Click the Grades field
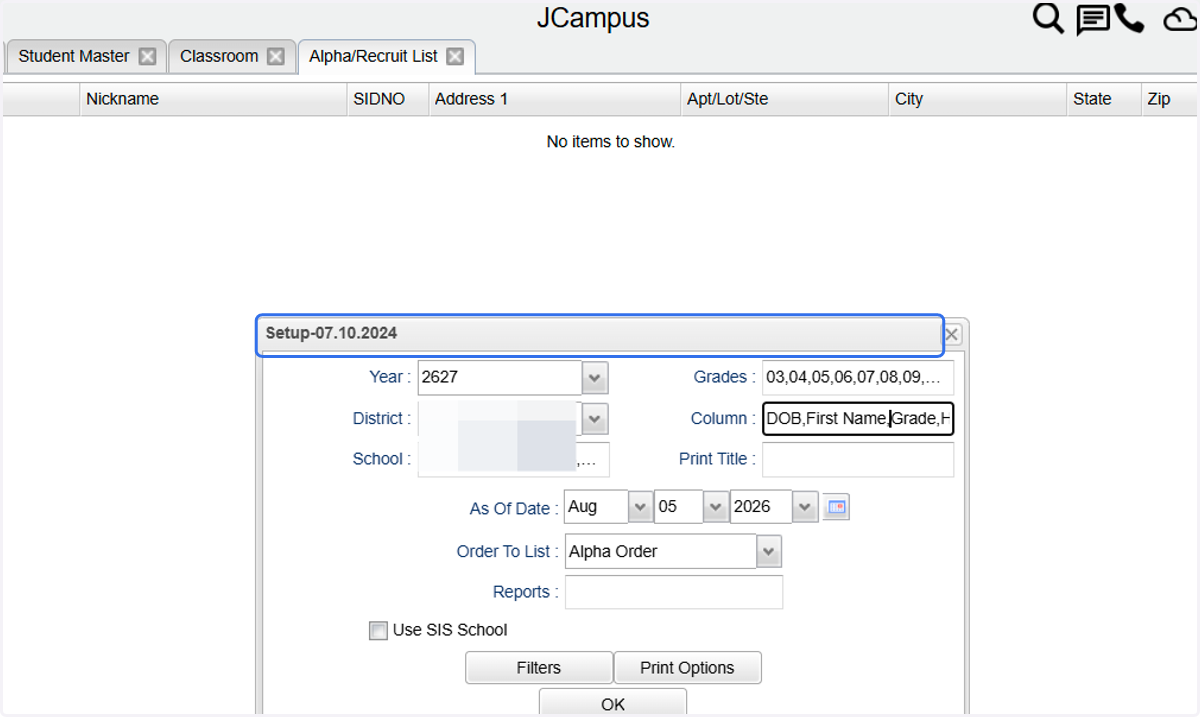The image size is (1200, 717). pyautogui.click(x=858, y=378)
